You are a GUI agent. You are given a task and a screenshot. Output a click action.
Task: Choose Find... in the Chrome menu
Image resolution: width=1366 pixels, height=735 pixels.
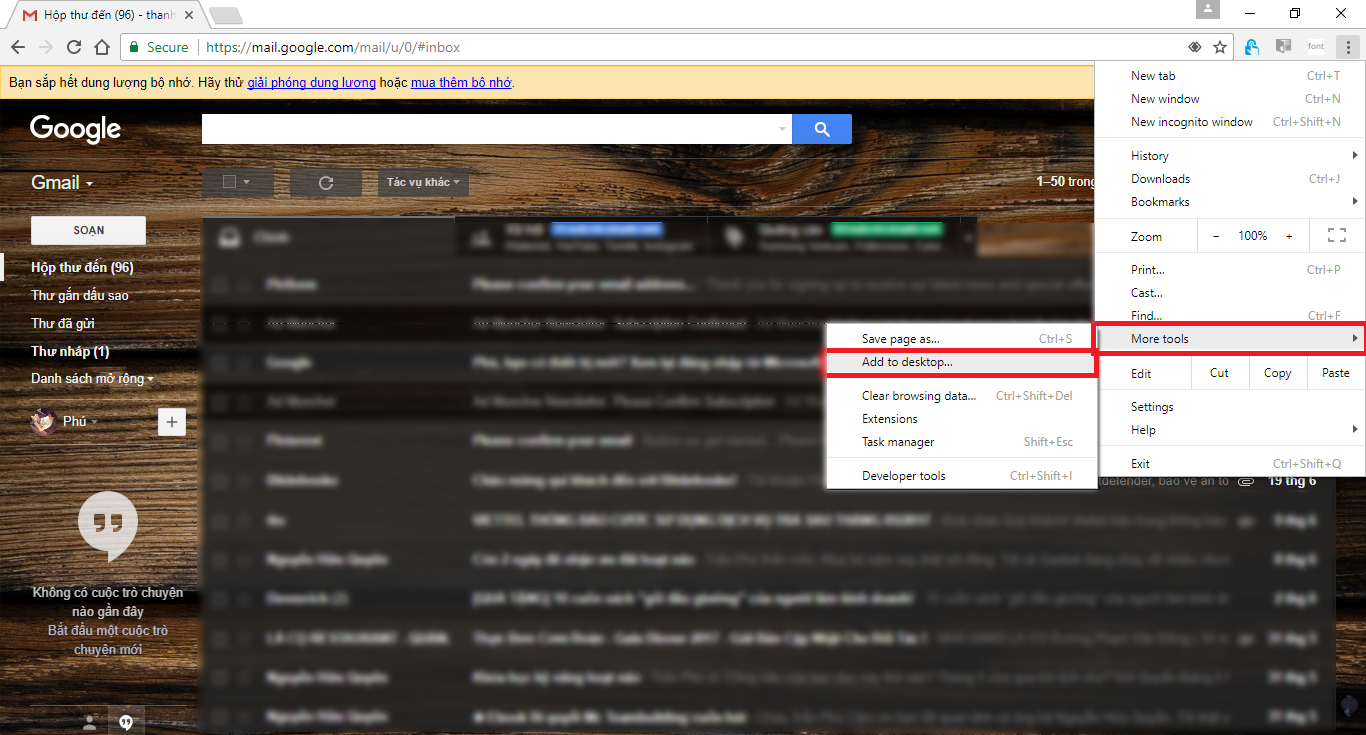pos(1230,316)
